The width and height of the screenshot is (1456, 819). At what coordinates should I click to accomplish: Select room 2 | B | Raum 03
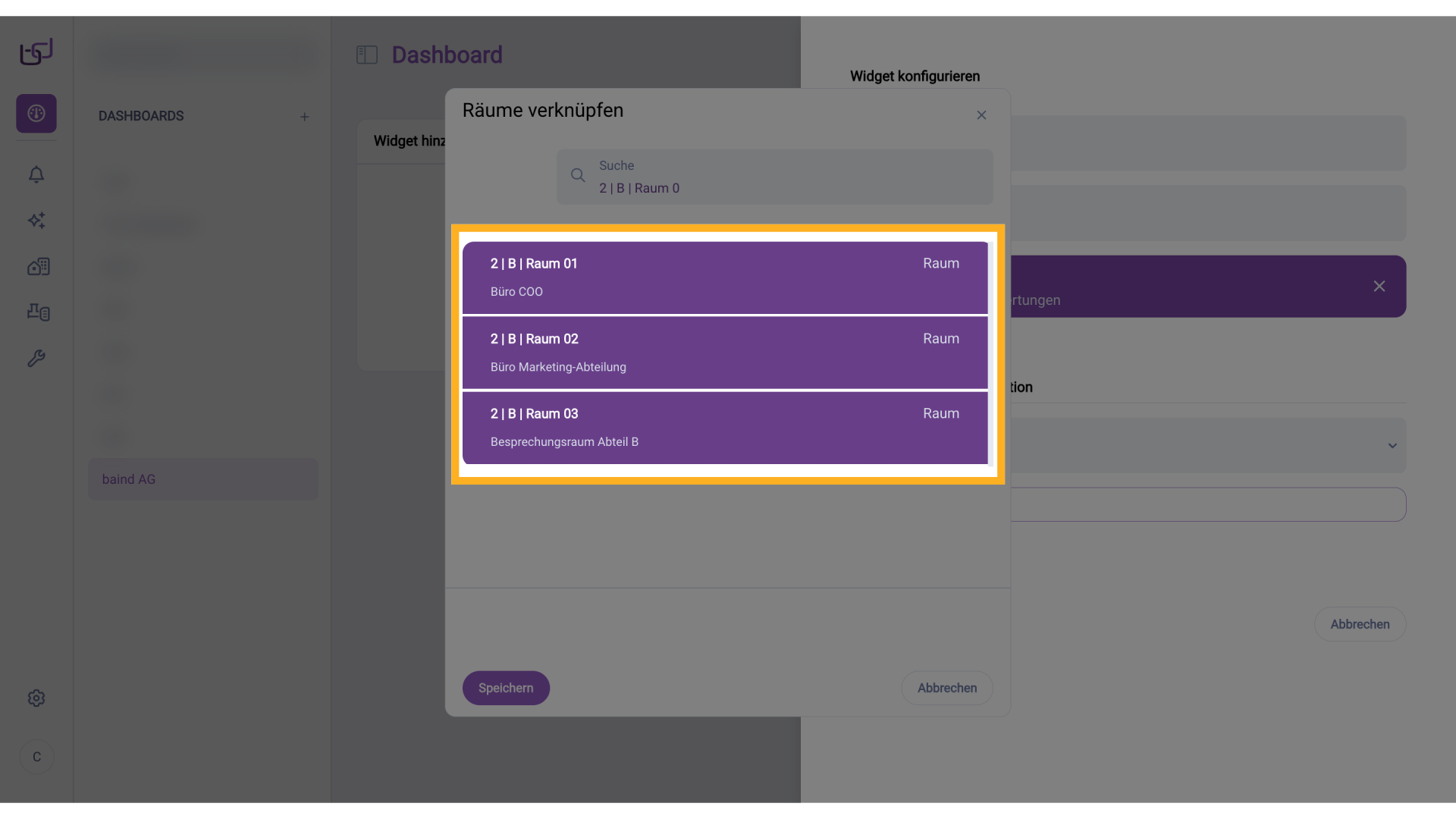pos(724,428)
